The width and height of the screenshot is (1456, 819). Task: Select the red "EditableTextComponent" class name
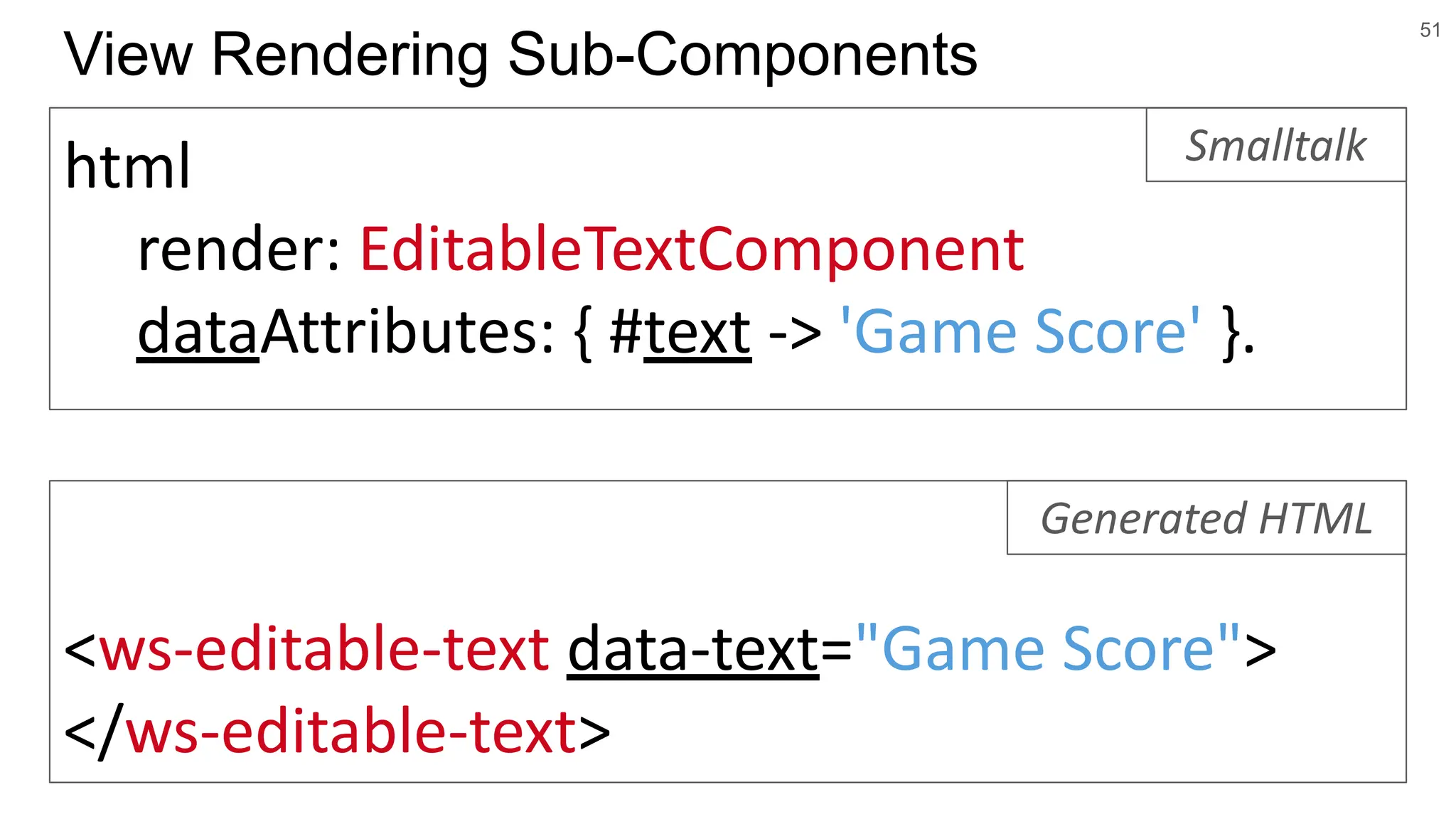tap(692, 250)
